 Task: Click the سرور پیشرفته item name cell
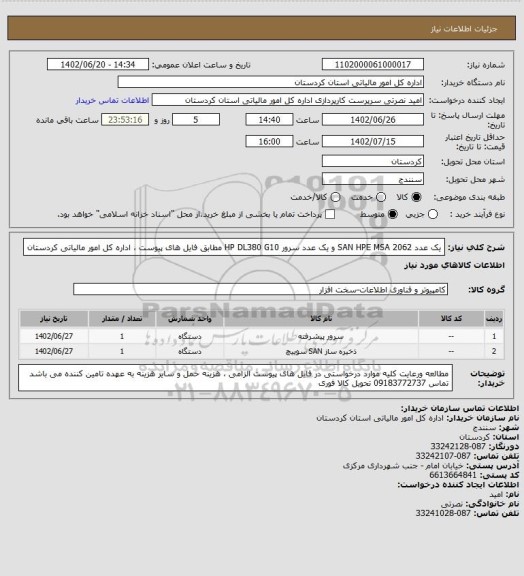(x=321, y=336)
